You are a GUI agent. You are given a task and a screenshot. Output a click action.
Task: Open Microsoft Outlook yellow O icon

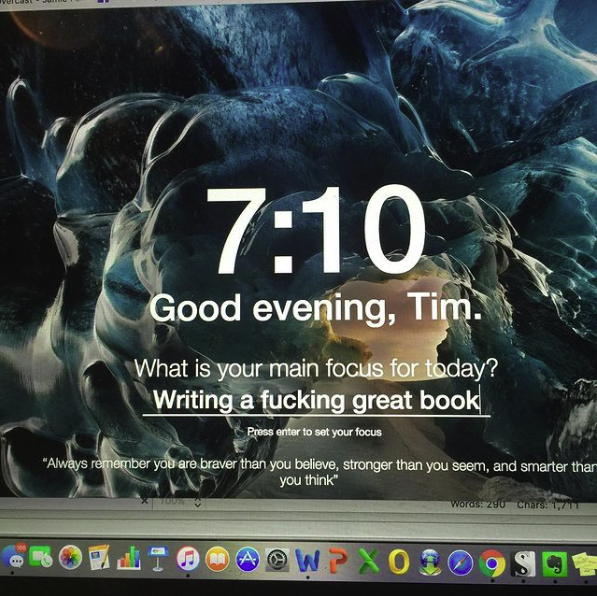pyautogui.click(x=399, y=562)
